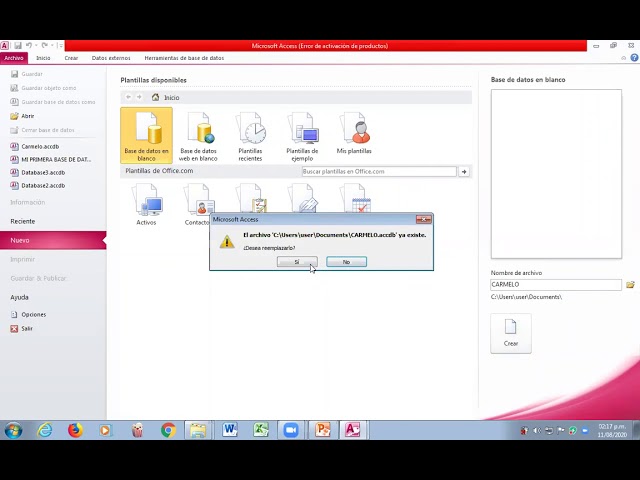This screenshot has width=640, height=480.
Task: Select Guardar & Publicar in sidebar
Action: (x=39, y=278)
